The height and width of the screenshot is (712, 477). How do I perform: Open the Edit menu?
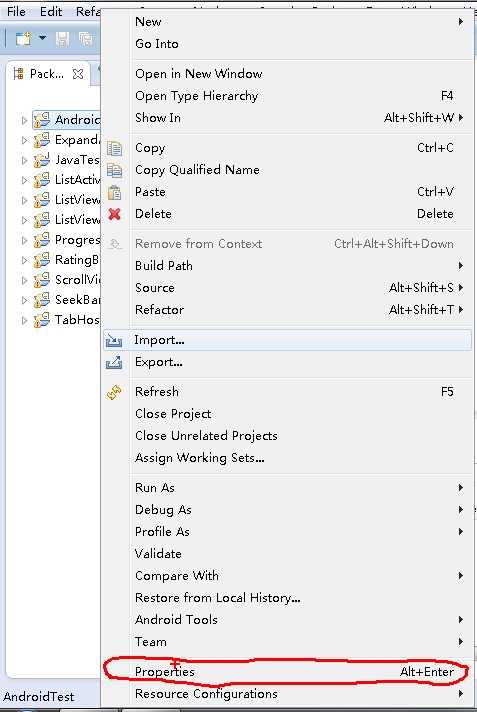(50, 11)
